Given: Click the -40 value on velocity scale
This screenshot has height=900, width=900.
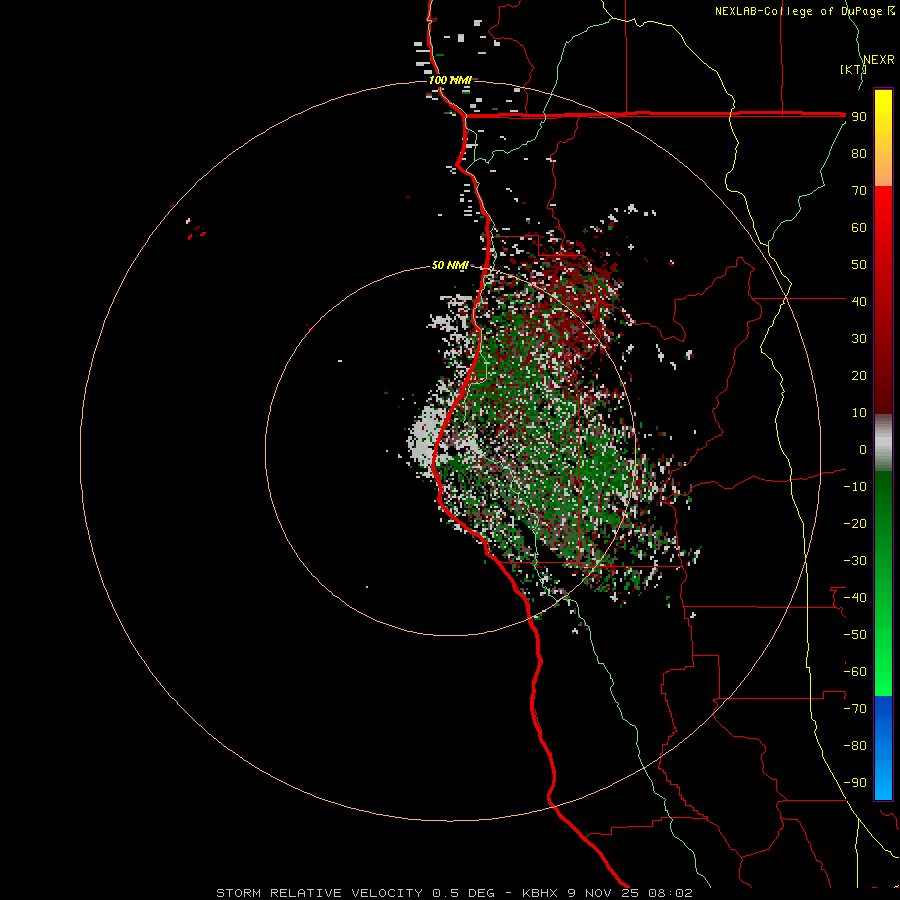Looking at the screenshot, I should 855,598.
